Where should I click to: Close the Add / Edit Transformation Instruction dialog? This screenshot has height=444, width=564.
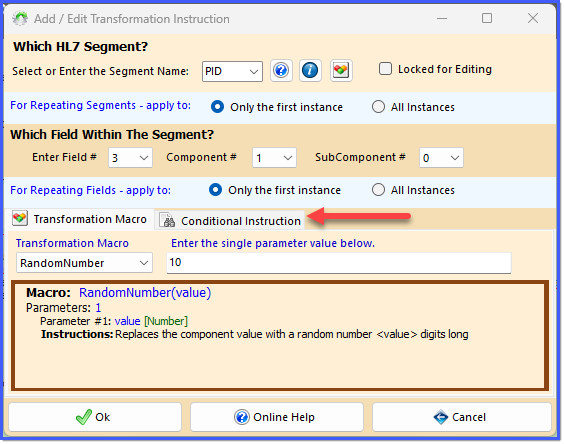tap(533, 18)
